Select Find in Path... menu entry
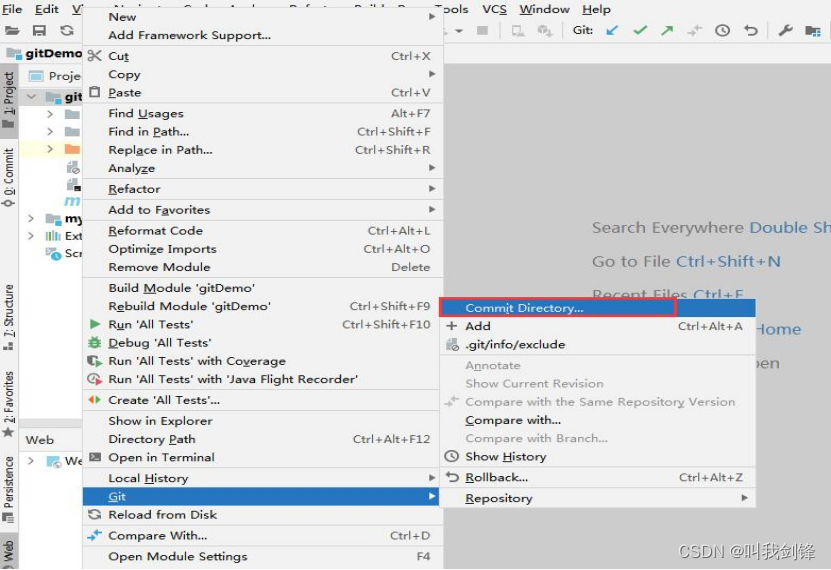831x570 pixels. tap(263, 131)
